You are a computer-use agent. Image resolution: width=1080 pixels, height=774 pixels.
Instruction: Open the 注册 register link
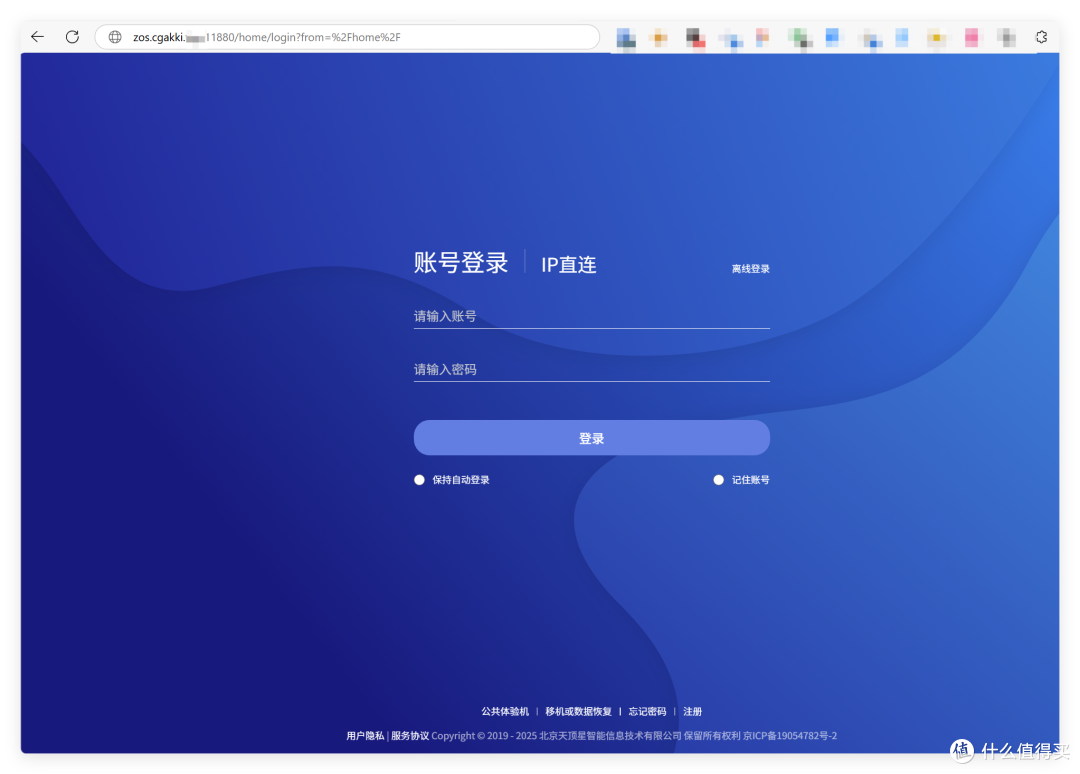(x=693, y=711)
